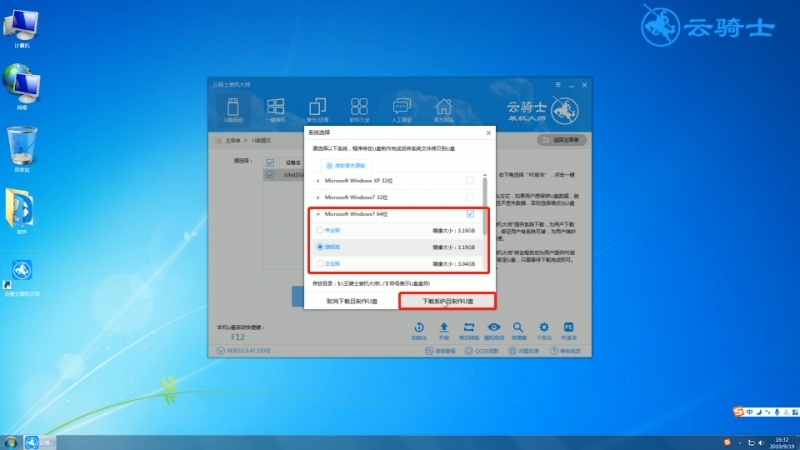Select the 专业版 radio button
This screenshot has height=450, width=800.
[320, 231]
